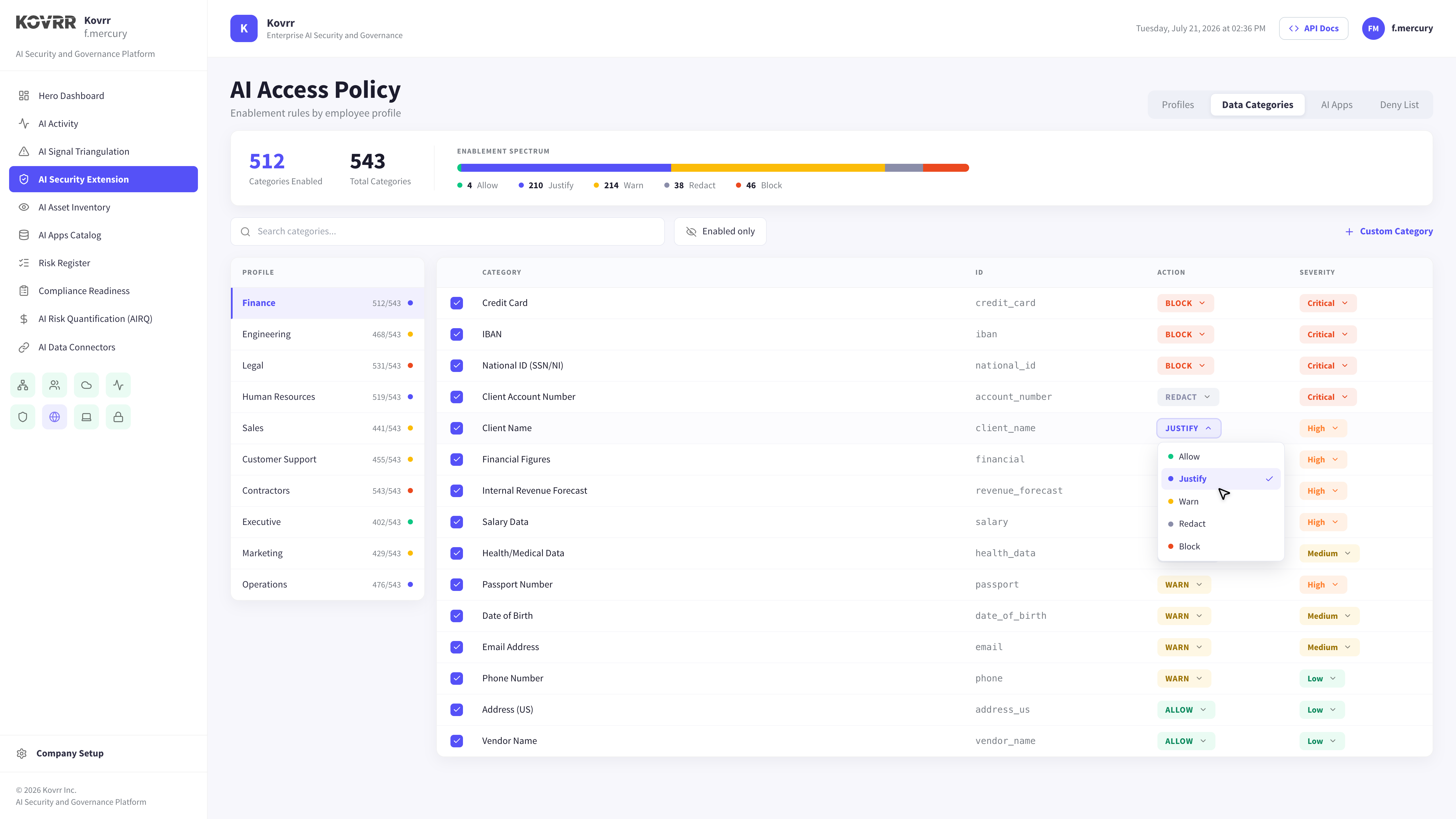Viewport: 1456px width, 819px height.
Task: Click the users shortcut icon
Action: 55,385
